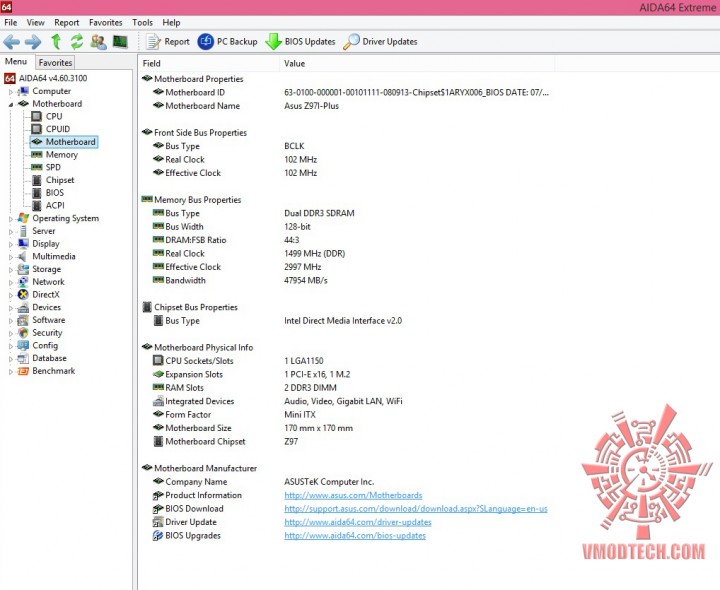
Task: Click the Multimedia speaker icon
Action: (x=23, y=256)
